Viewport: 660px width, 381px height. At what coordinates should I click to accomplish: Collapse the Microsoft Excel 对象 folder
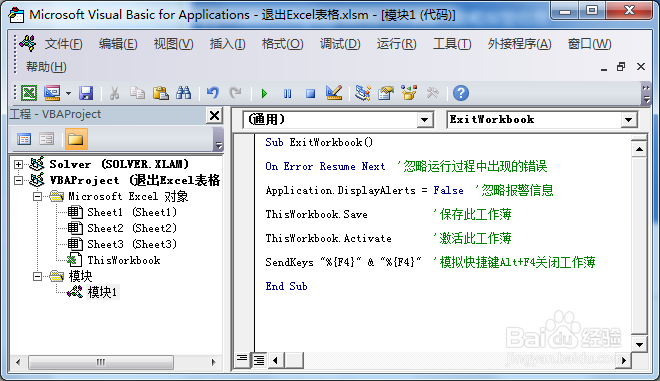pos(37,196)
